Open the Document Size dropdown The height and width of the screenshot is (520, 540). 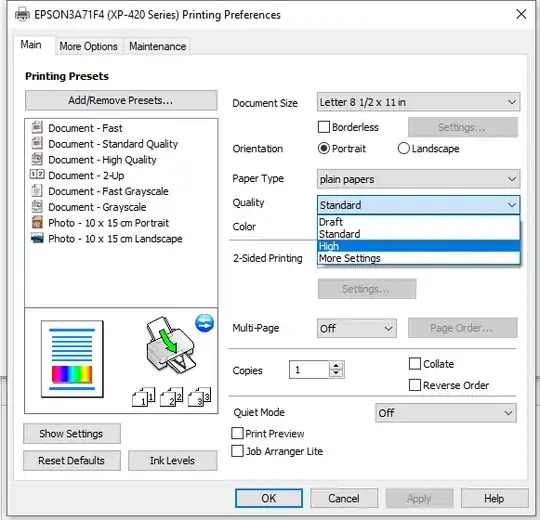(x=418, y=102)
